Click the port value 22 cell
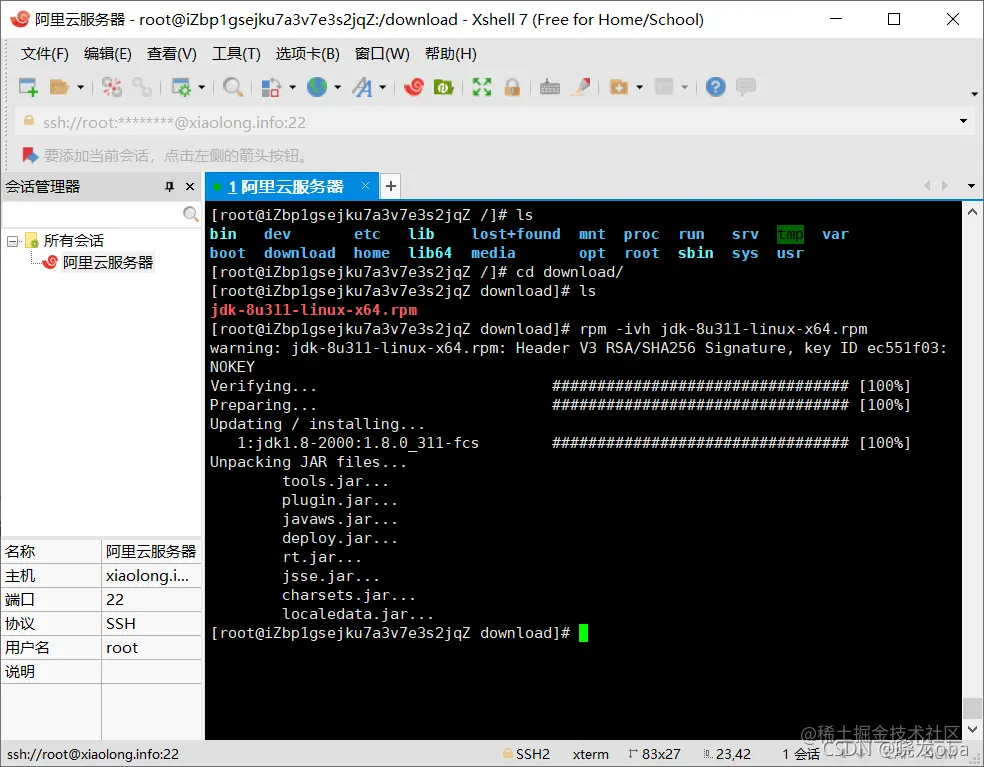The image size is (984, 767). click(x=151, y=599)
